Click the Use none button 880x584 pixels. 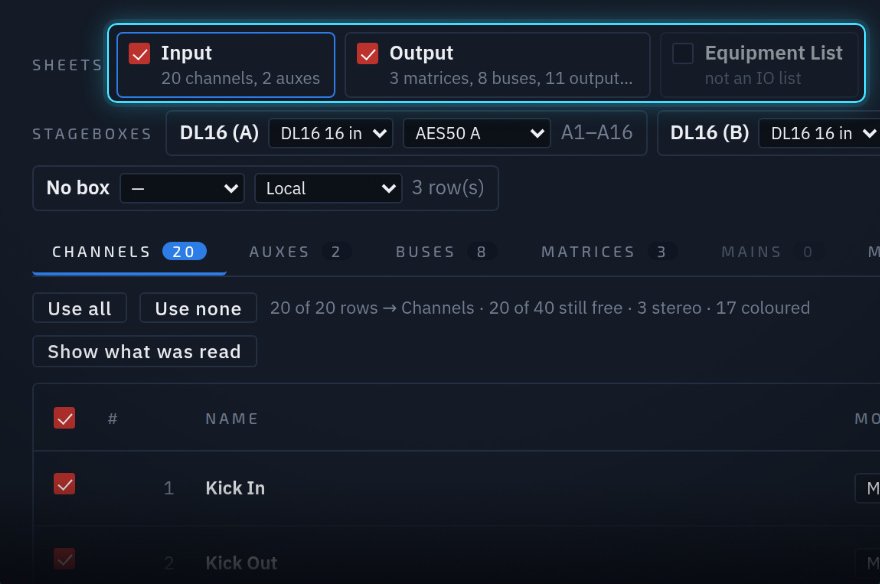click(198, 308)
